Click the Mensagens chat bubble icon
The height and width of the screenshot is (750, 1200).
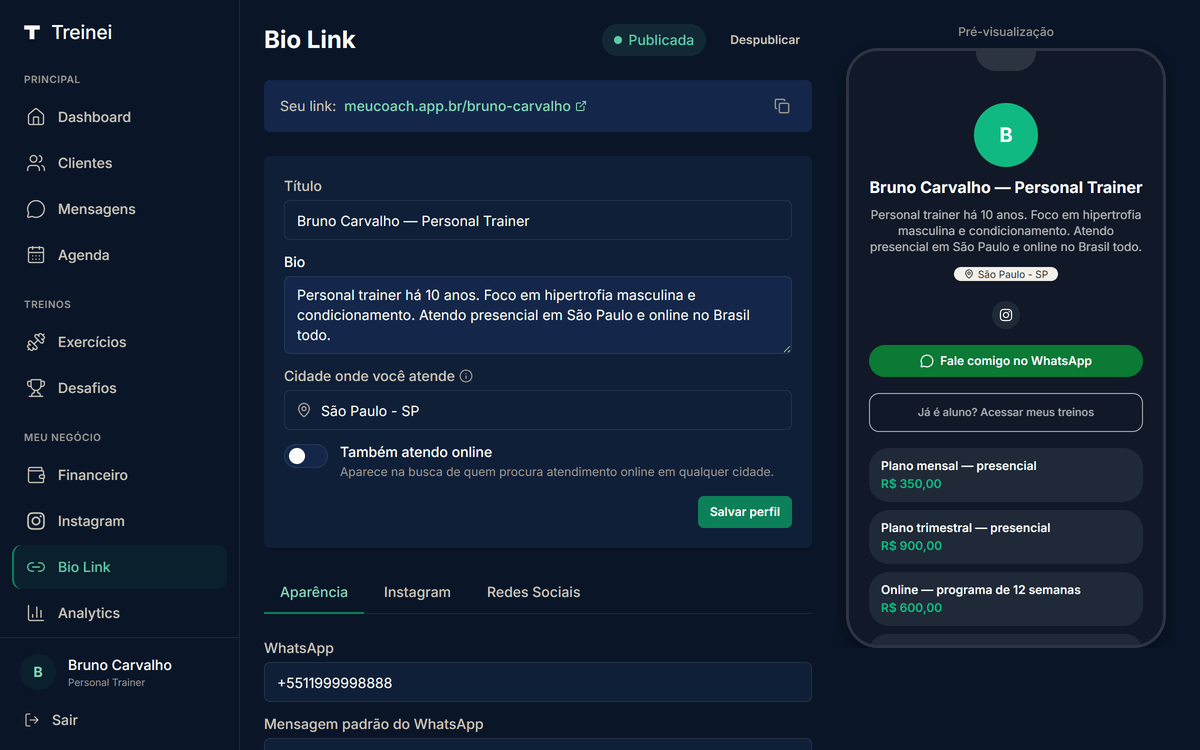(x=36, y=209)
